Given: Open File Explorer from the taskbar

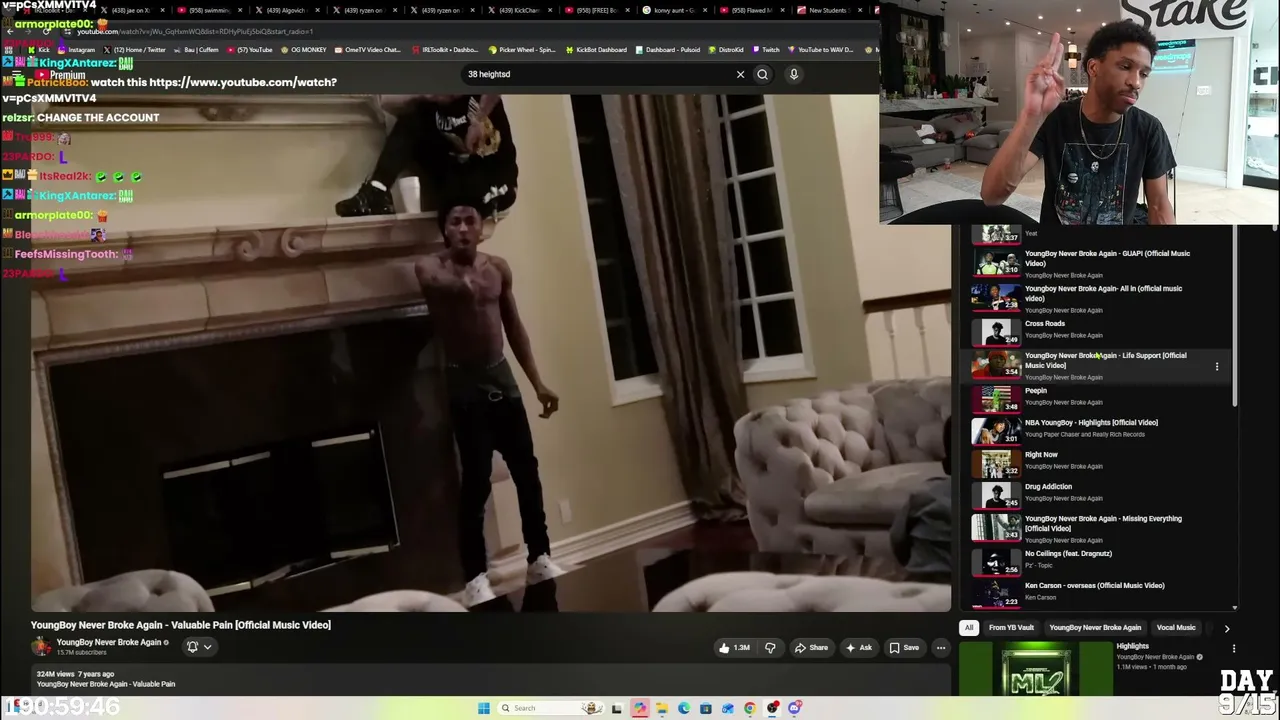Looking at the screenshot, I should pos(662,708).
